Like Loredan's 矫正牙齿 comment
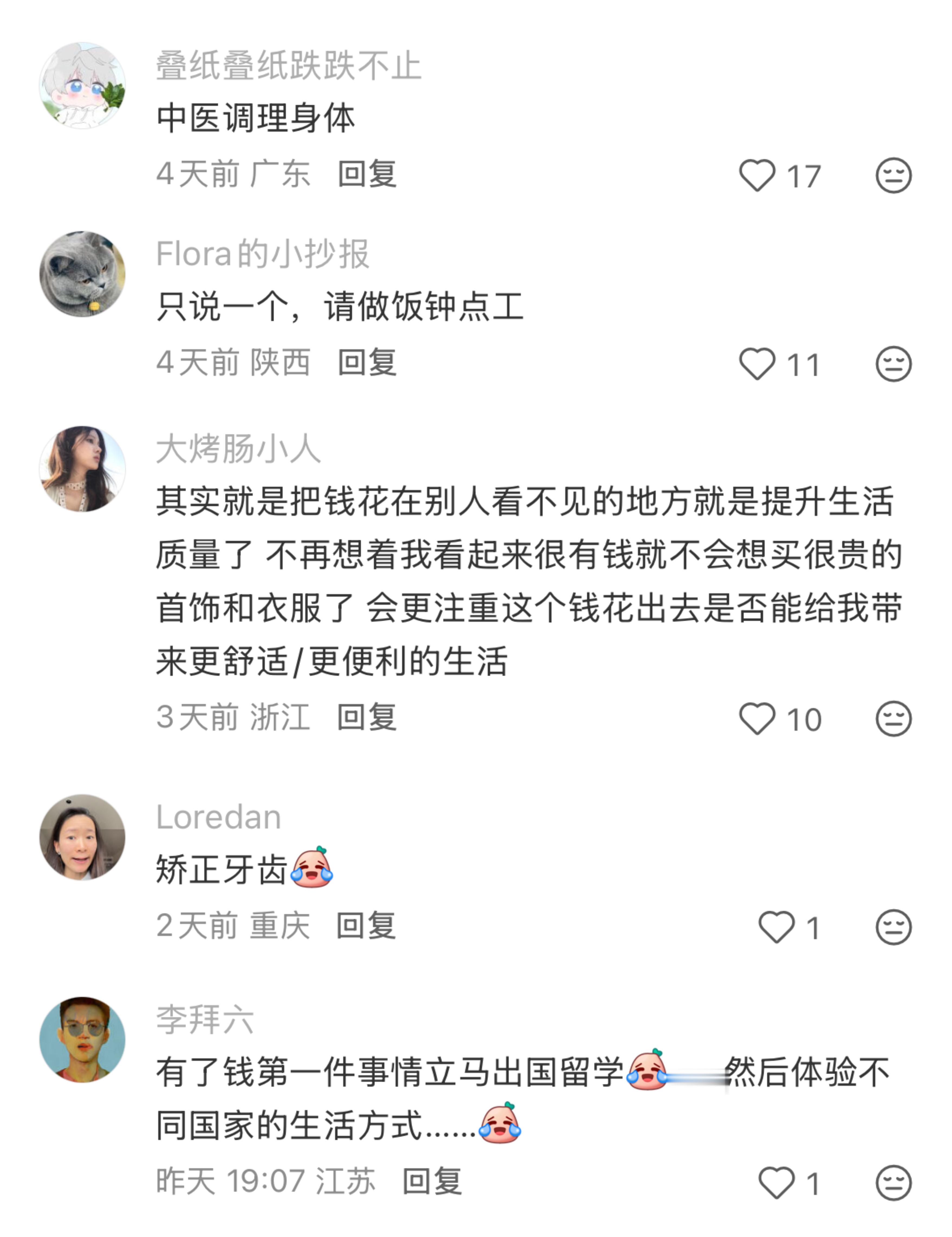The height and width of the screenshot is (1237, 952). (776, 927)
